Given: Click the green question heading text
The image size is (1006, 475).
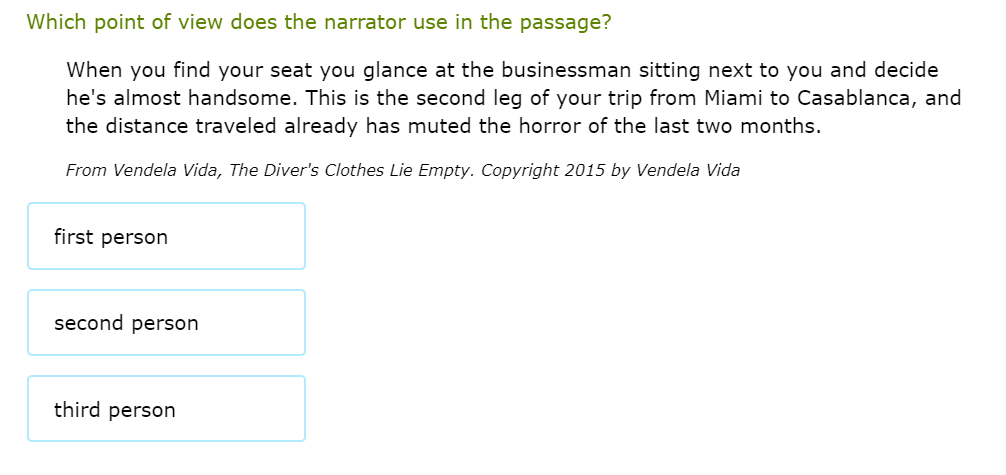Looking at the screenshot, I should (318, 22).
